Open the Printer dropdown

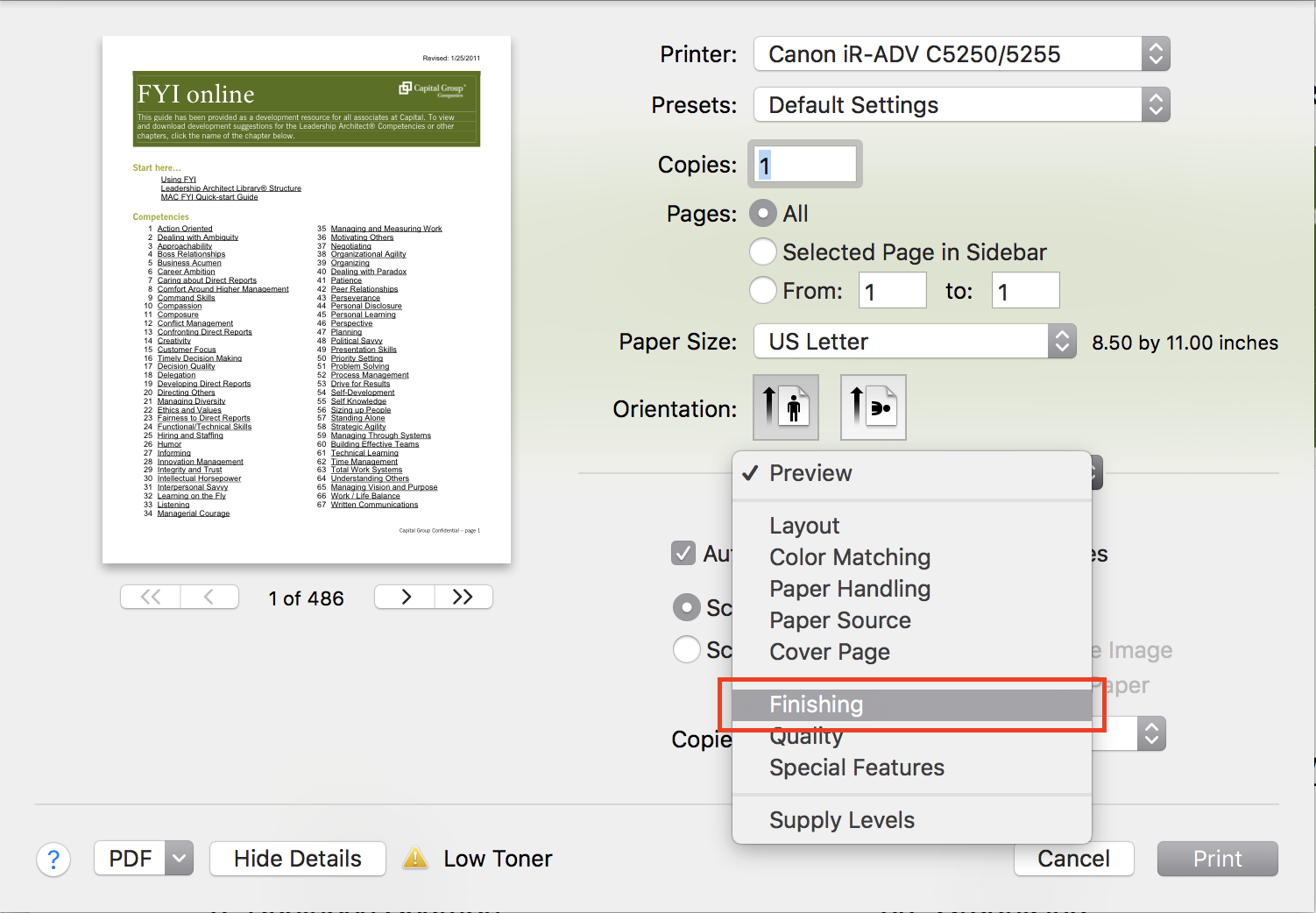point(961,53)
